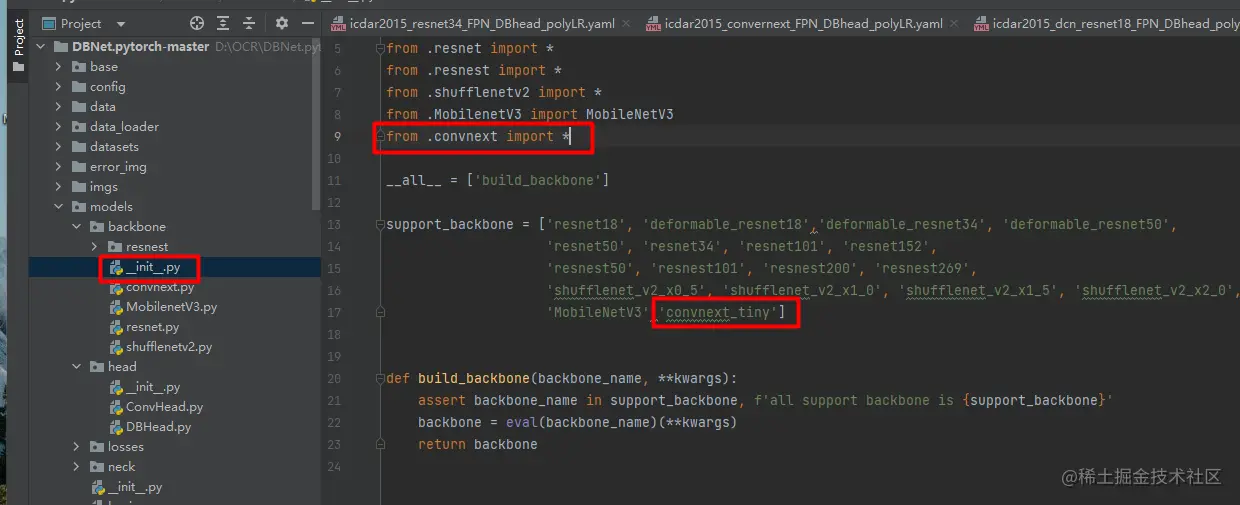This screenshot has height=505, width=1240.
Task: Collapse the models folder
Action: coord(59,207)
